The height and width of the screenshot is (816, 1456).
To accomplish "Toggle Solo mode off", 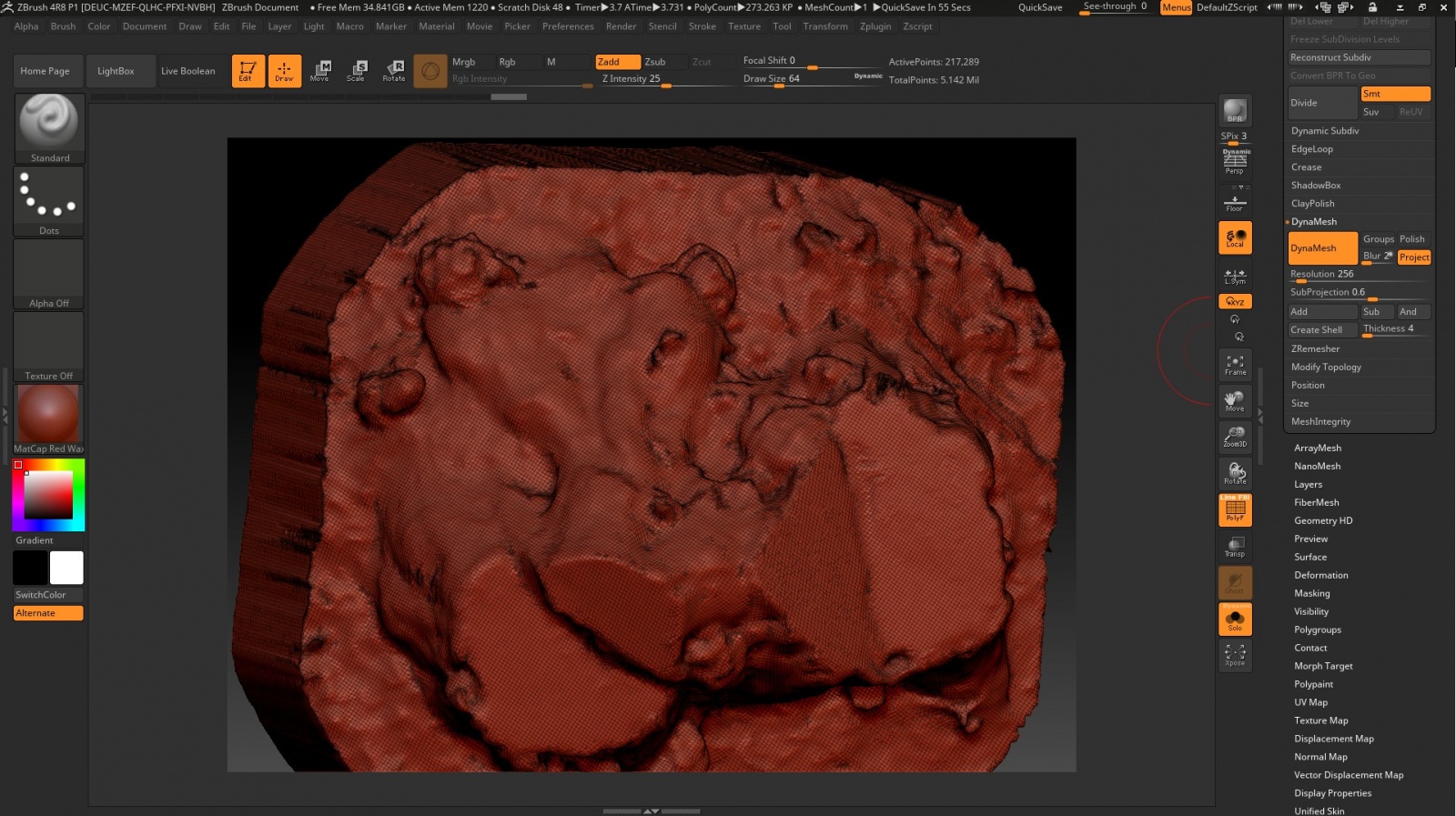I will pyautogui.click(x=1235, y=620).
